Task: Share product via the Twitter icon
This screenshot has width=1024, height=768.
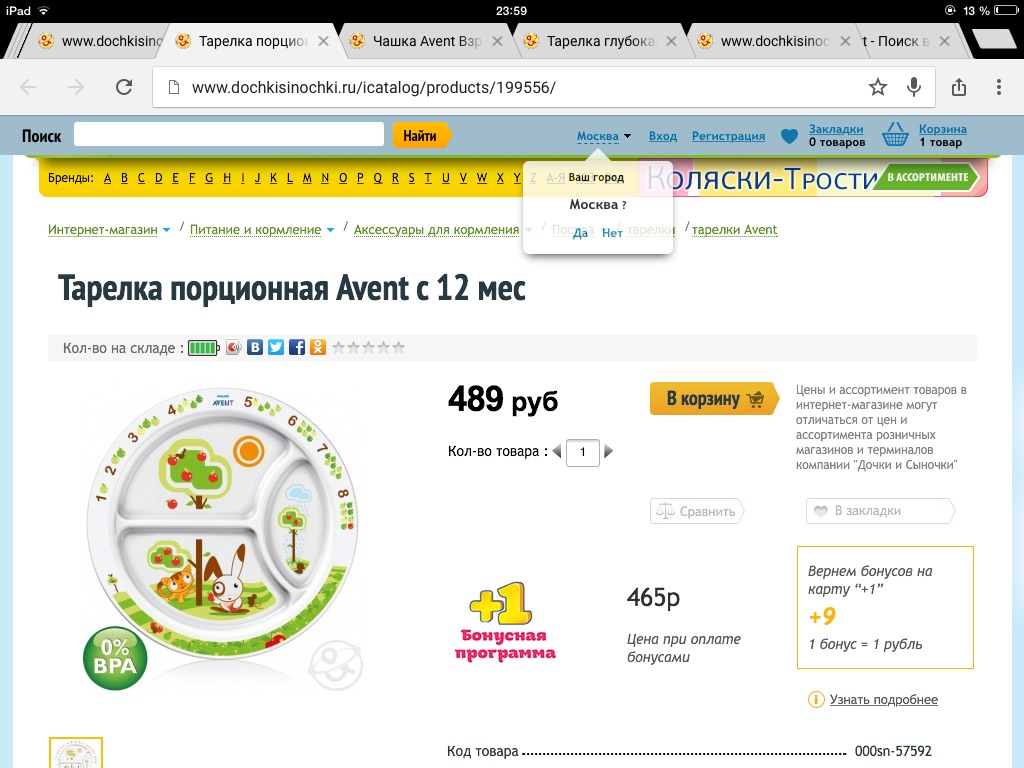Action: 276,347
